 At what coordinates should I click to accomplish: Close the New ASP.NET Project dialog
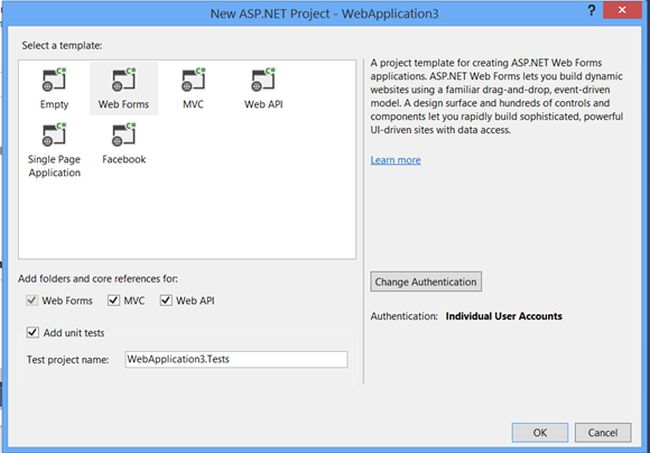pyautogui.click(x=622, y=10)
